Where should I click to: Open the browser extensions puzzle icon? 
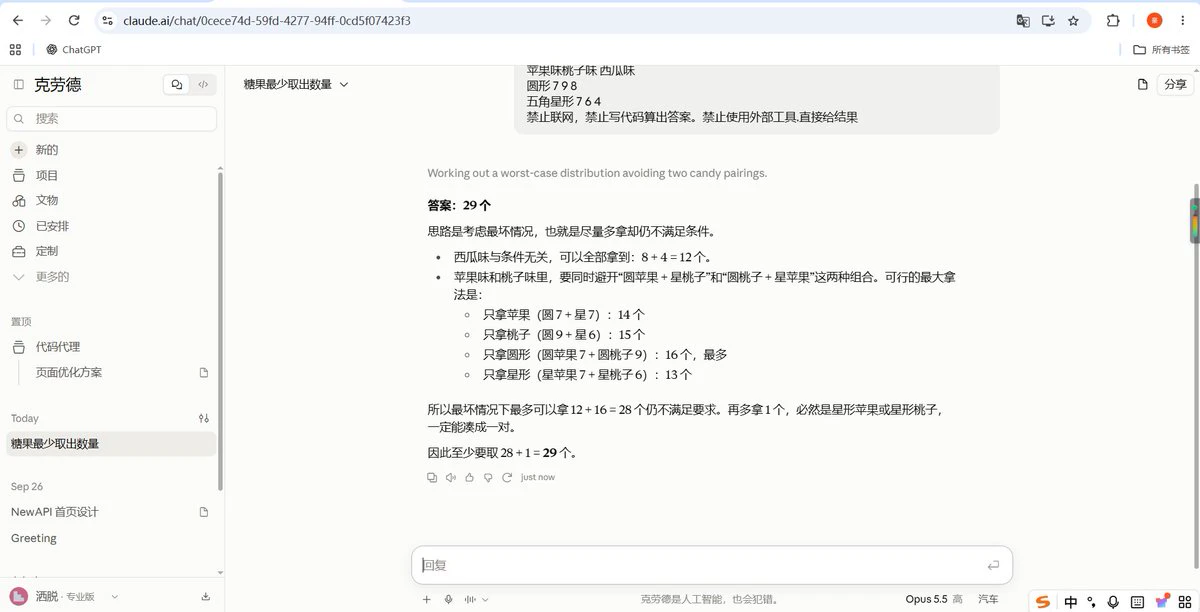[x=1113, y=20]
